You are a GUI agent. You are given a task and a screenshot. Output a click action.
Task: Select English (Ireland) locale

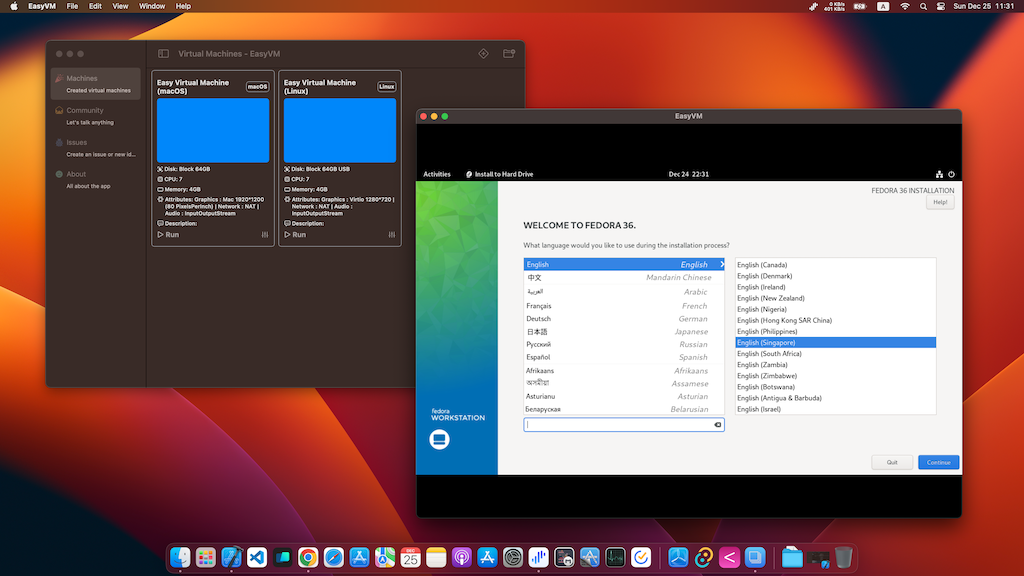pyautogui.click(x=835, y=287)
